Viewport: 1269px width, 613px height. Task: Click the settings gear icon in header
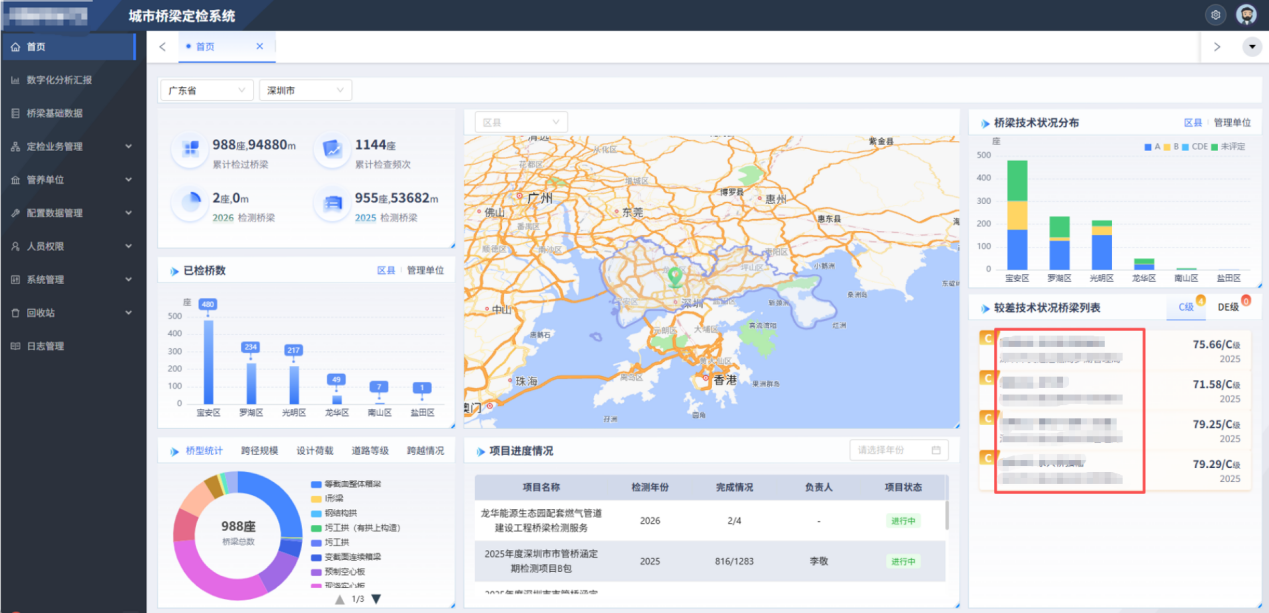tap(1215, 14)
